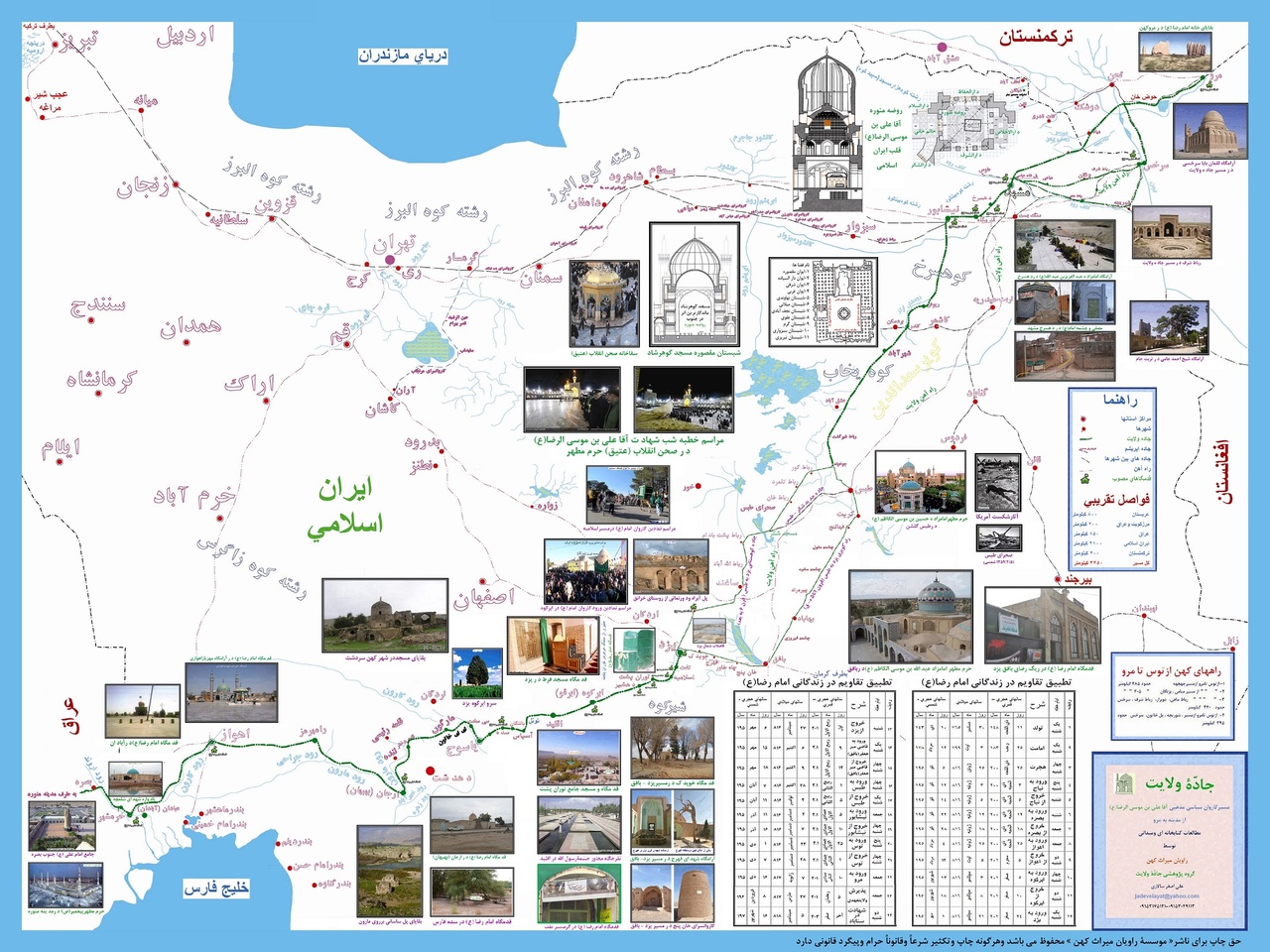Click the همدان label
This screenshot has width=1270, height=952.
190,327
